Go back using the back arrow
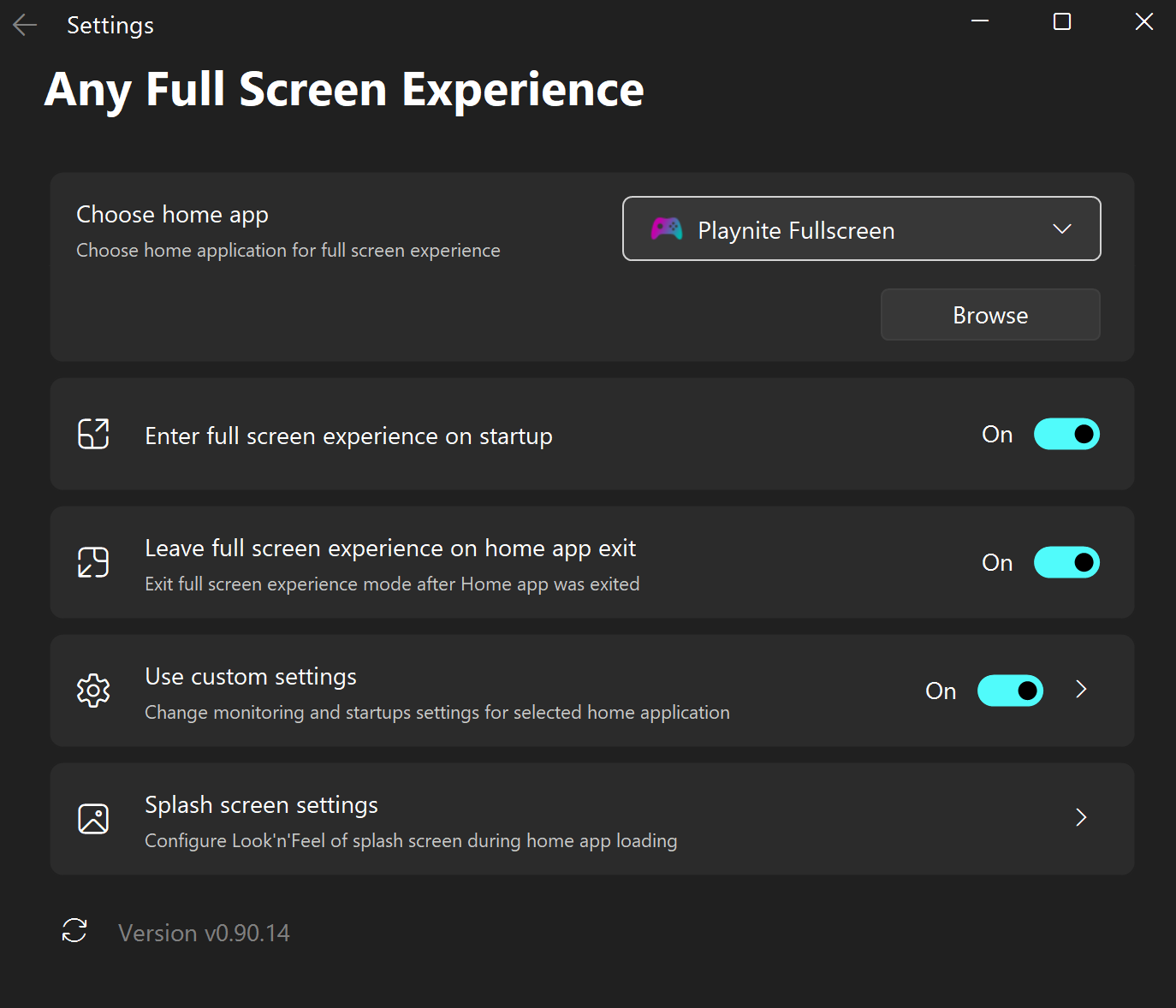Screen dimensions: 1176x1008 [25, 25]
